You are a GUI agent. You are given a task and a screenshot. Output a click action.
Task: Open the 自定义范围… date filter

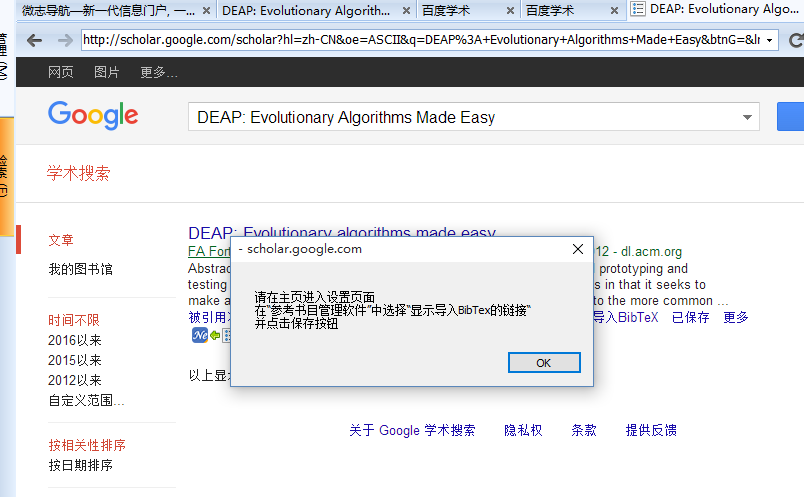87,401
